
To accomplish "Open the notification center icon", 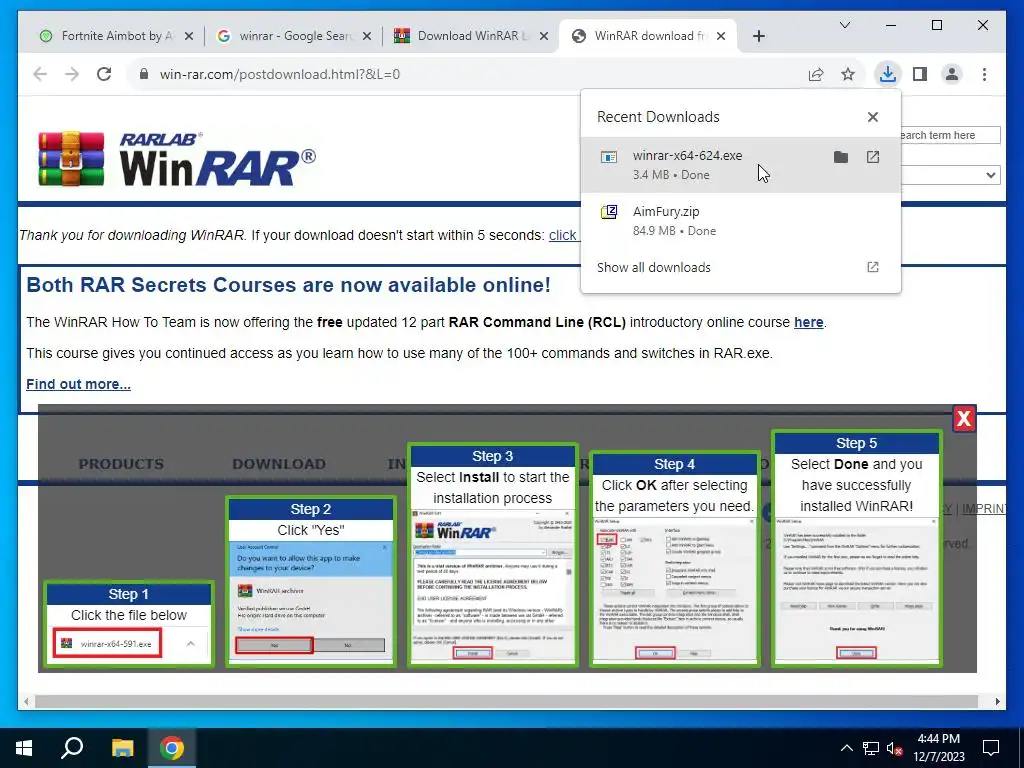I will (x=991, y=748).
